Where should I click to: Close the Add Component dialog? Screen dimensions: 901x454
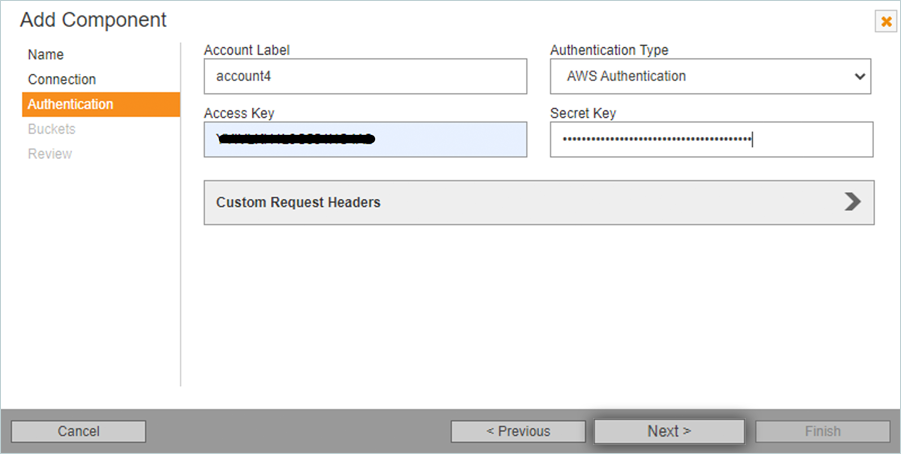point(885,21)
